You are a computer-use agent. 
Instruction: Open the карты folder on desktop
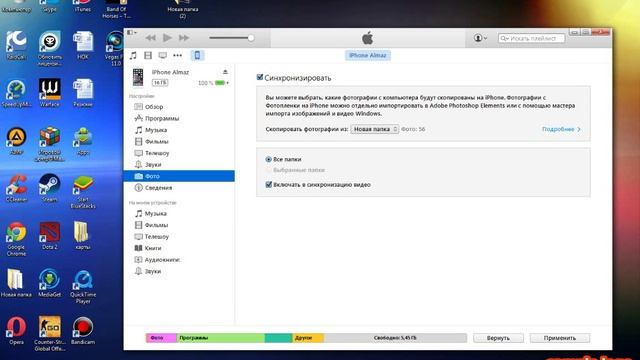coord(82,235)
